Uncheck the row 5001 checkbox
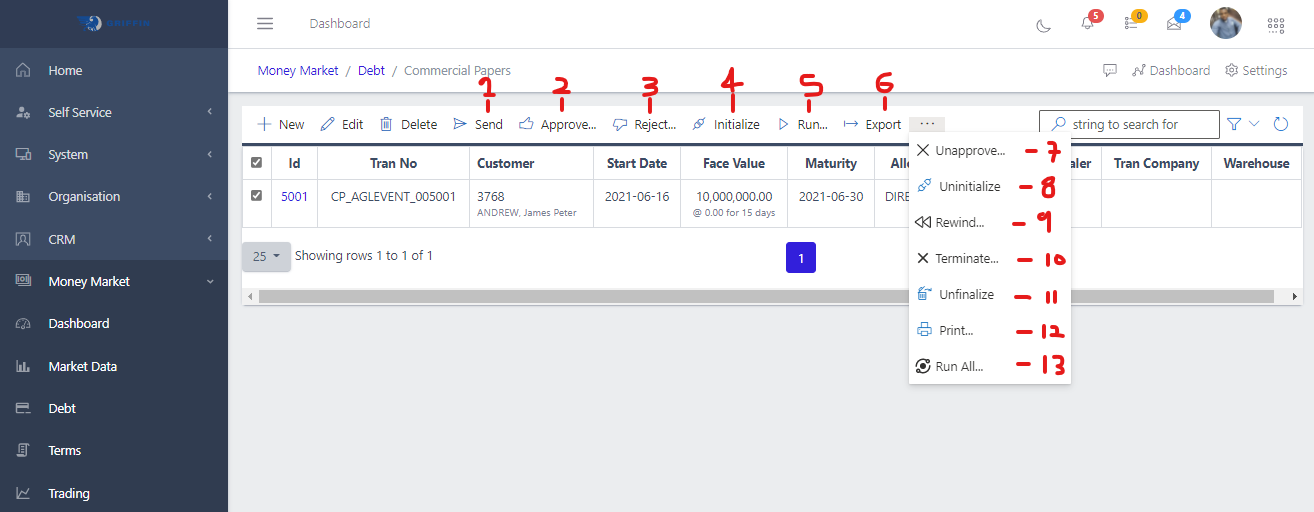 click(257, 196)
